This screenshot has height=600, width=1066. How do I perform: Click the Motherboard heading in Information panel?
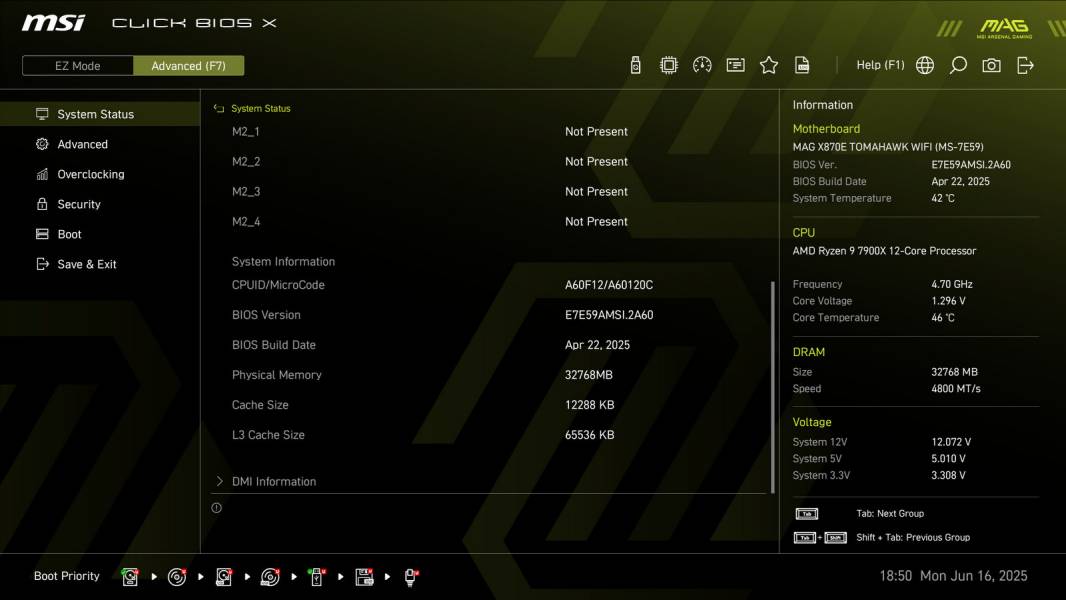[826, 128]
